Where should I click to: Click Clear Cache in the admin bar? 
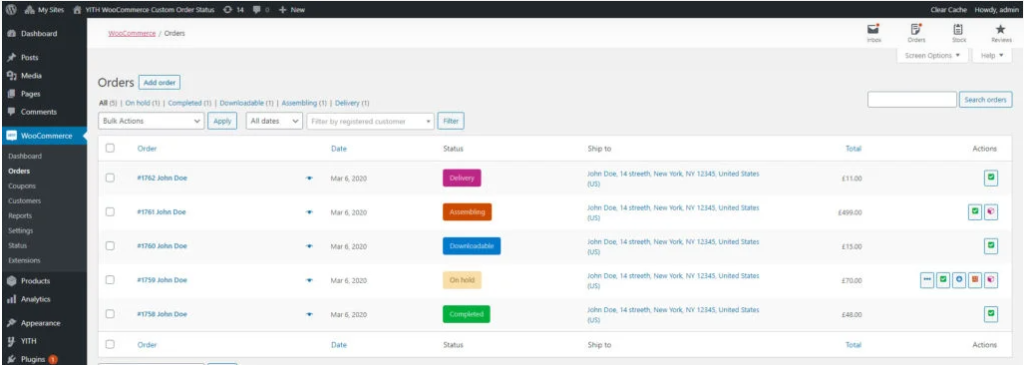[x=949, y=10]
